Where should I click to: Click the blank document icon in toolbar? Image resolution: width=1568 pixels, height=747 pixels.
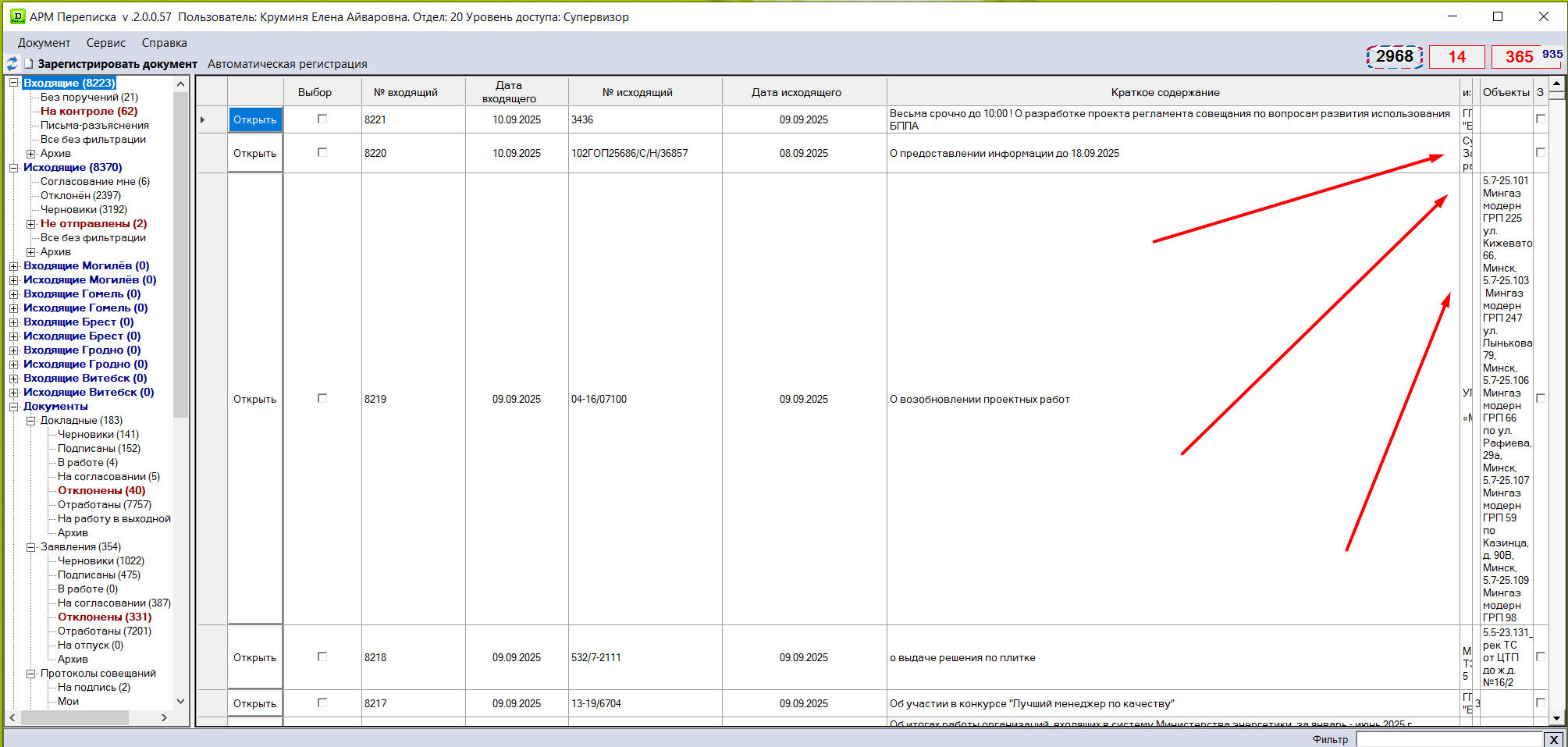click(x=29, y=64)
